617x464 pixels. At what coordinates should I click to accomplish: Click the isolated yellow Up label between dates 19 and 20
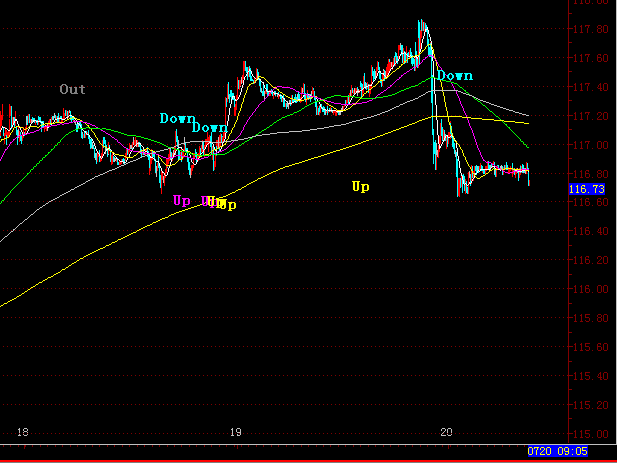[x=360, y=187]
